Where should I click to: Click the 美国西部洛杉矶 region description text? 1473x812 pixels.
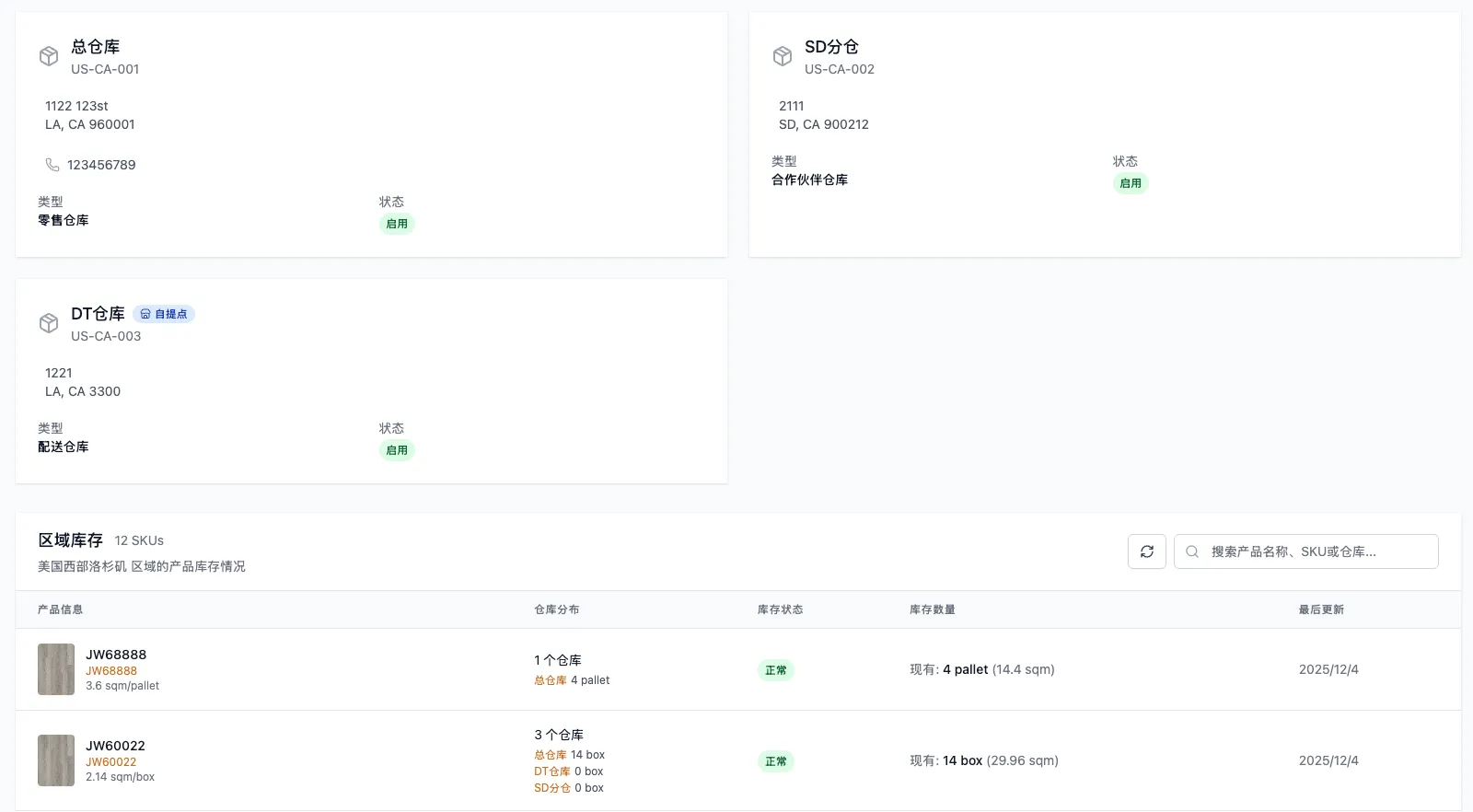pos(142,566)
